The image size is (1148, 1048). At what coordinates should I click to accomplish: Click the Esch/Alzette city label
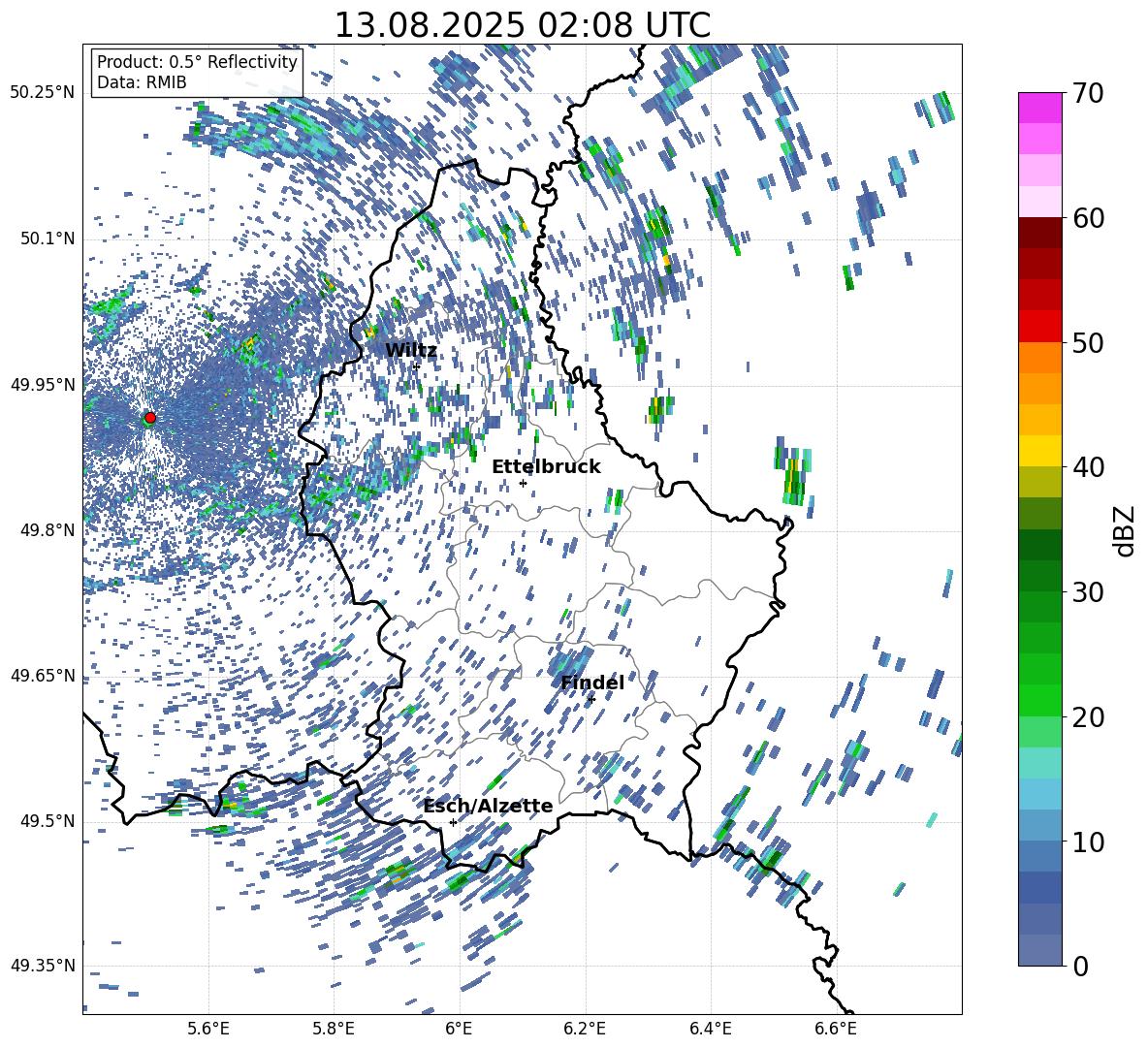click(x=489, y=807)
